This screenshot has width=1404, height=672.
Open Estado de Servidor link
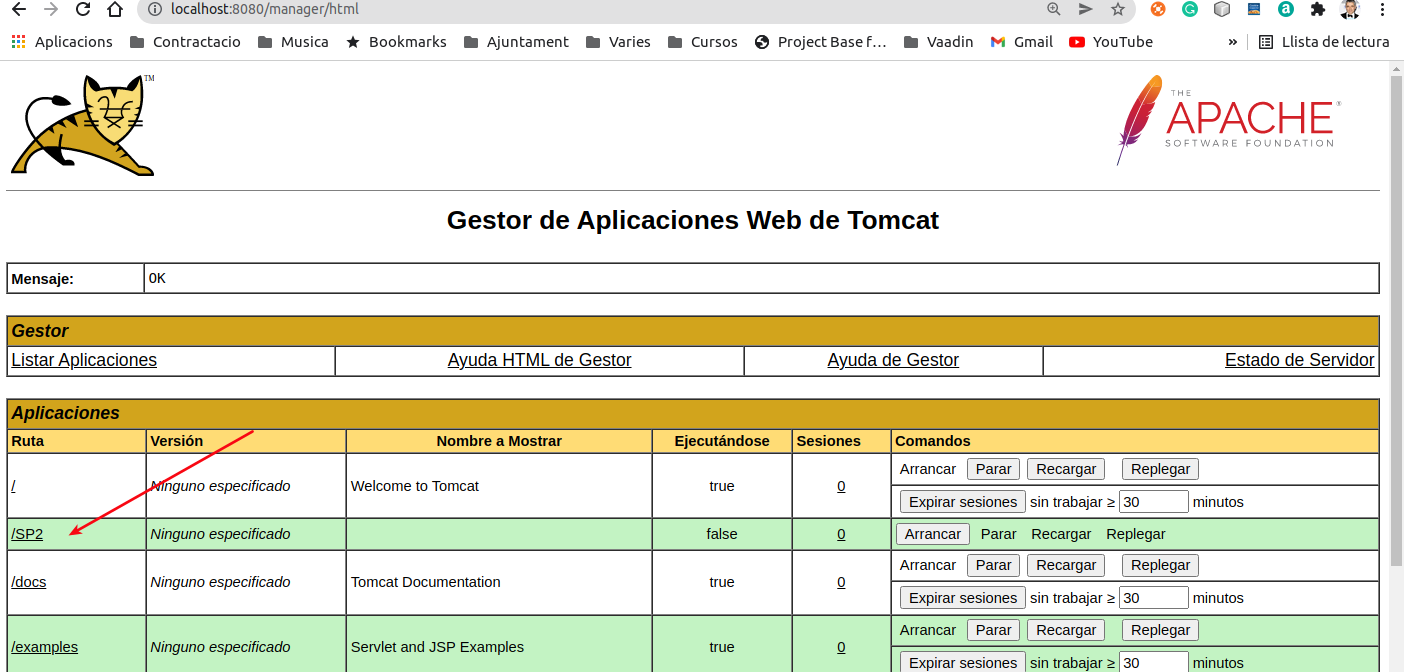(x=1300, y=360)
